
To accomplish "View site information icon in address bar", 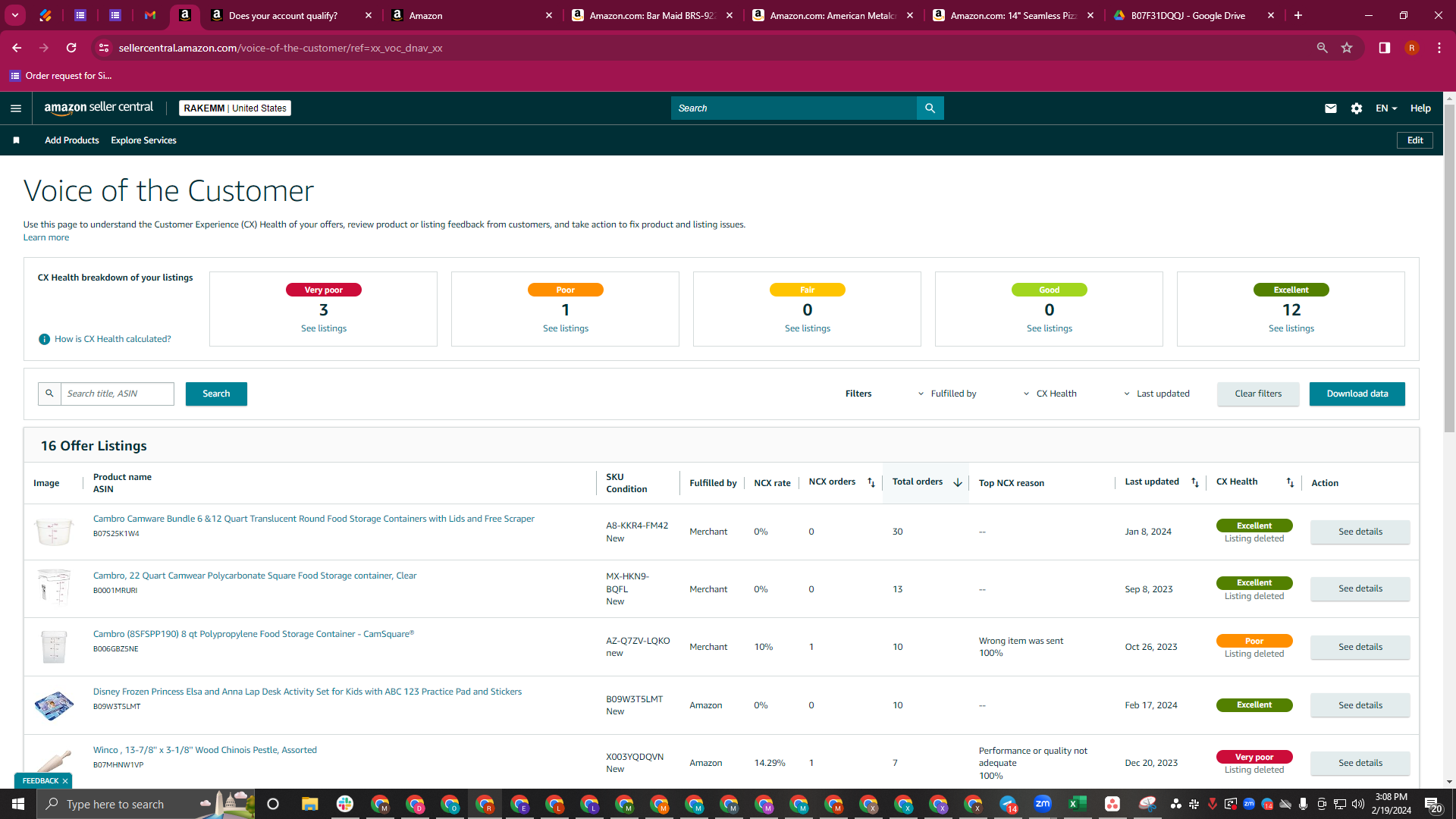I will 104,48.
